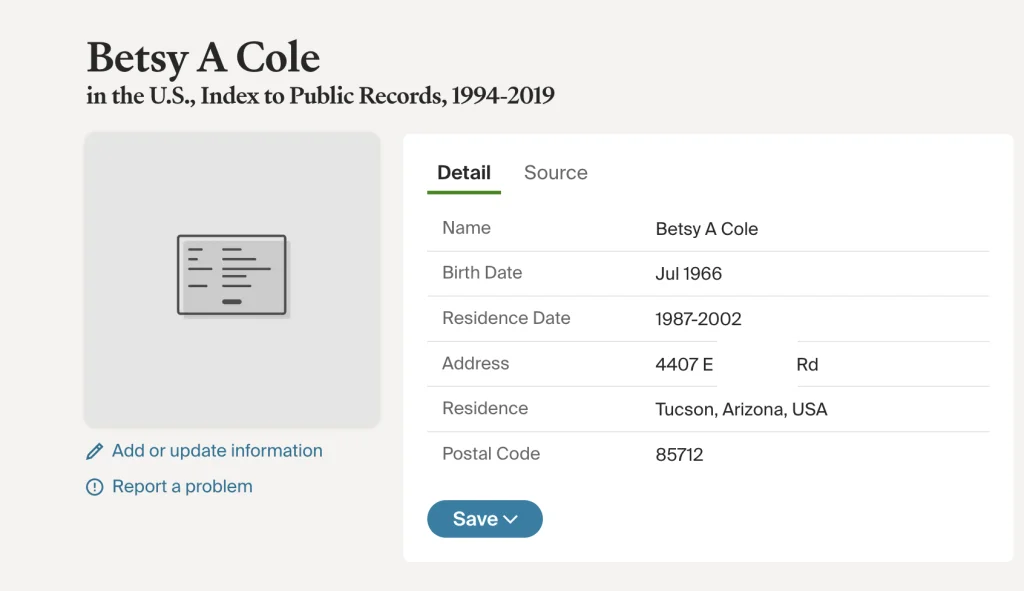Click the Index to Public Records subtitle
The height and width of the screenshot is (591, 1024).
point(320,97)
